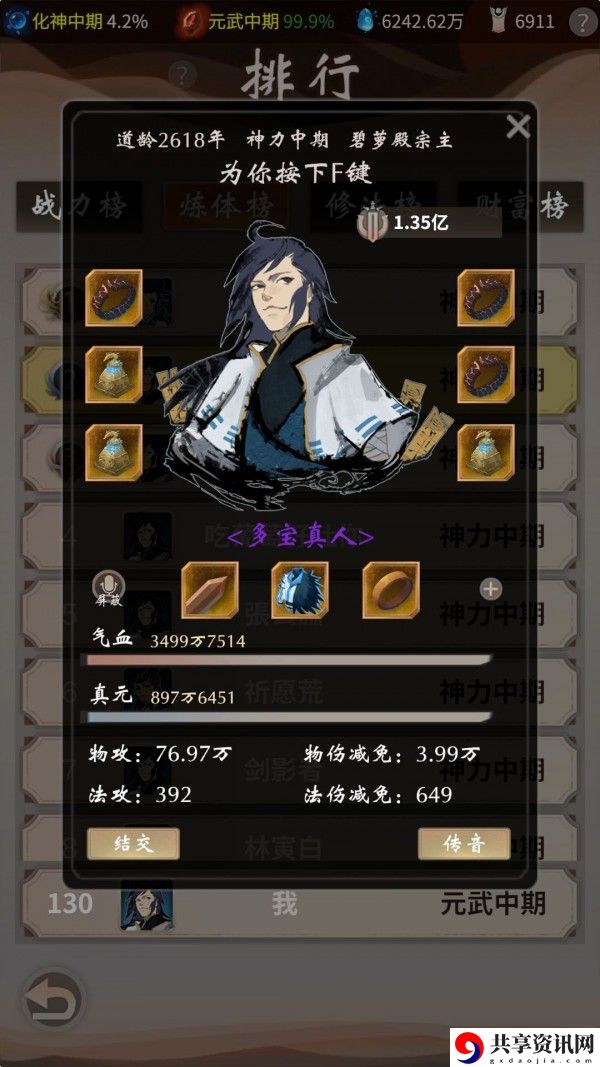Viewport: 600px width, 1067px height.
Task: Toggle the 屏蔽 microphone mute button
Action: [x=108, y=589]
